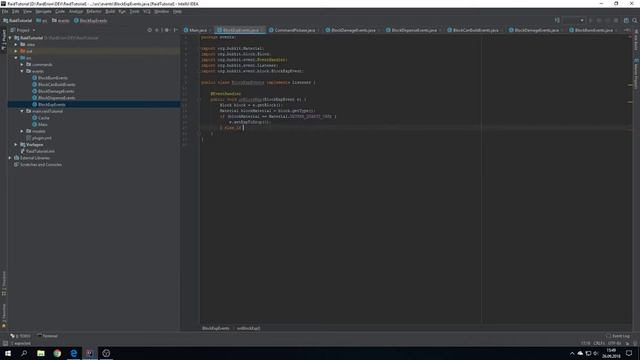Start debugging the selected configuration

coord(599,20)
